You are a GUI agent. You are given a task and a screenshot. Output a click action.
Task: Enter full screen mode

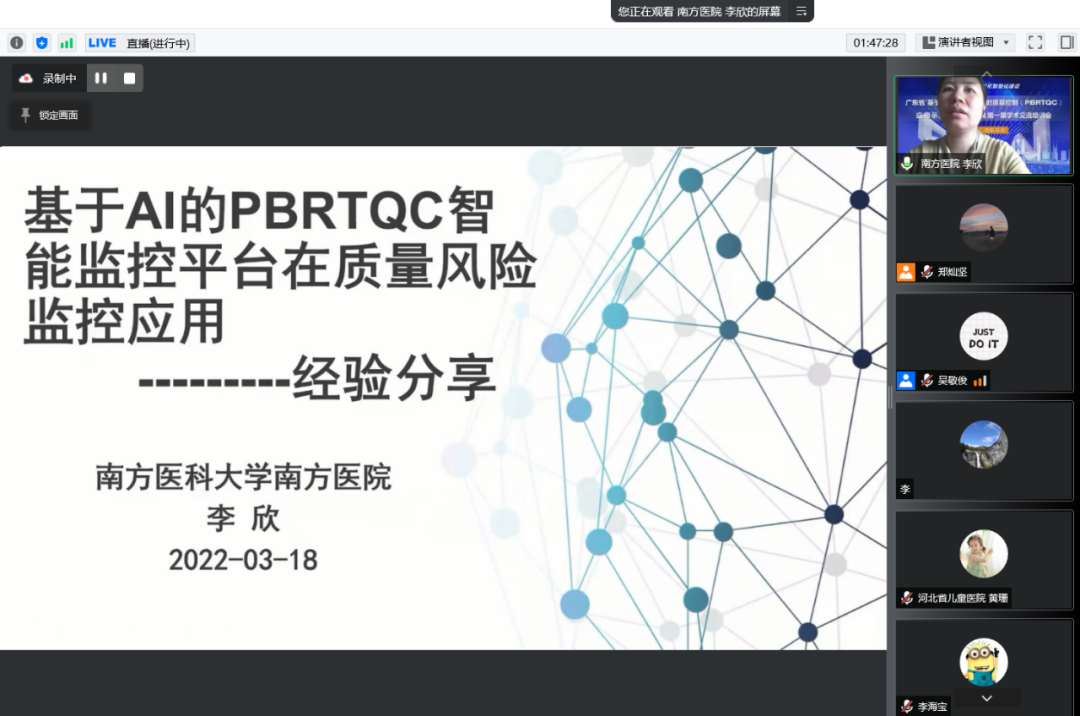[x=1035, y=42]
